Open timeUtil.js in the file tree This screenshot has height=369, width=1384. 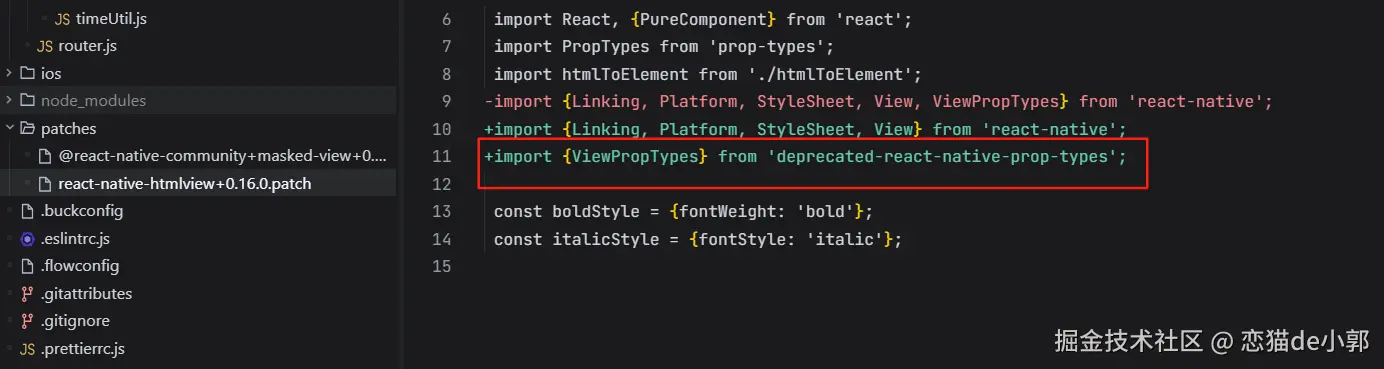(111, 19)
